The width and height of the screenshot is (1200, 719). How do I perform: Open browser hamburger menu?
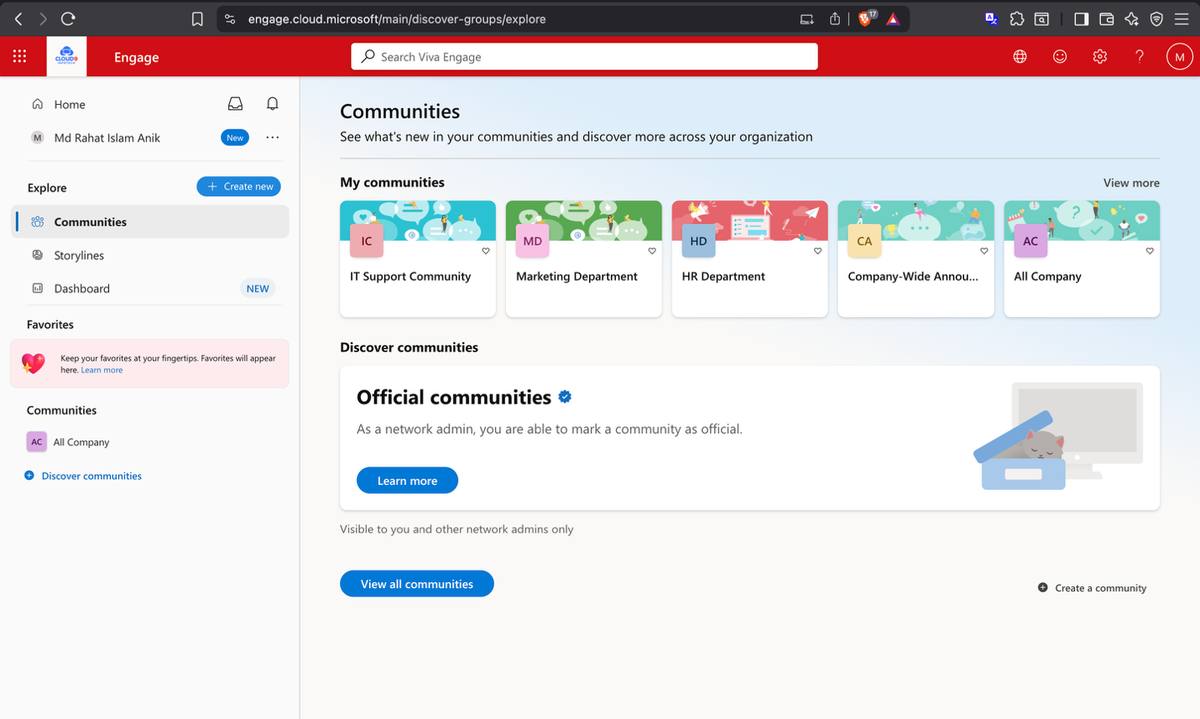tap(1181, 18)
